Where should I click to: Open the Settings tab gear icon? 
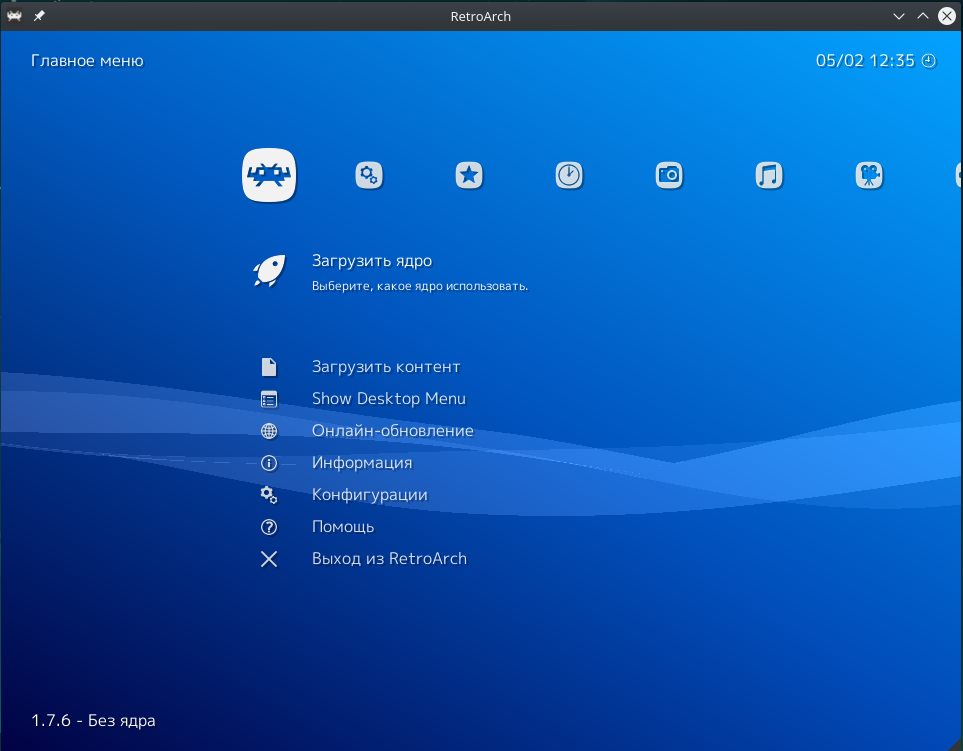[369, 175]
